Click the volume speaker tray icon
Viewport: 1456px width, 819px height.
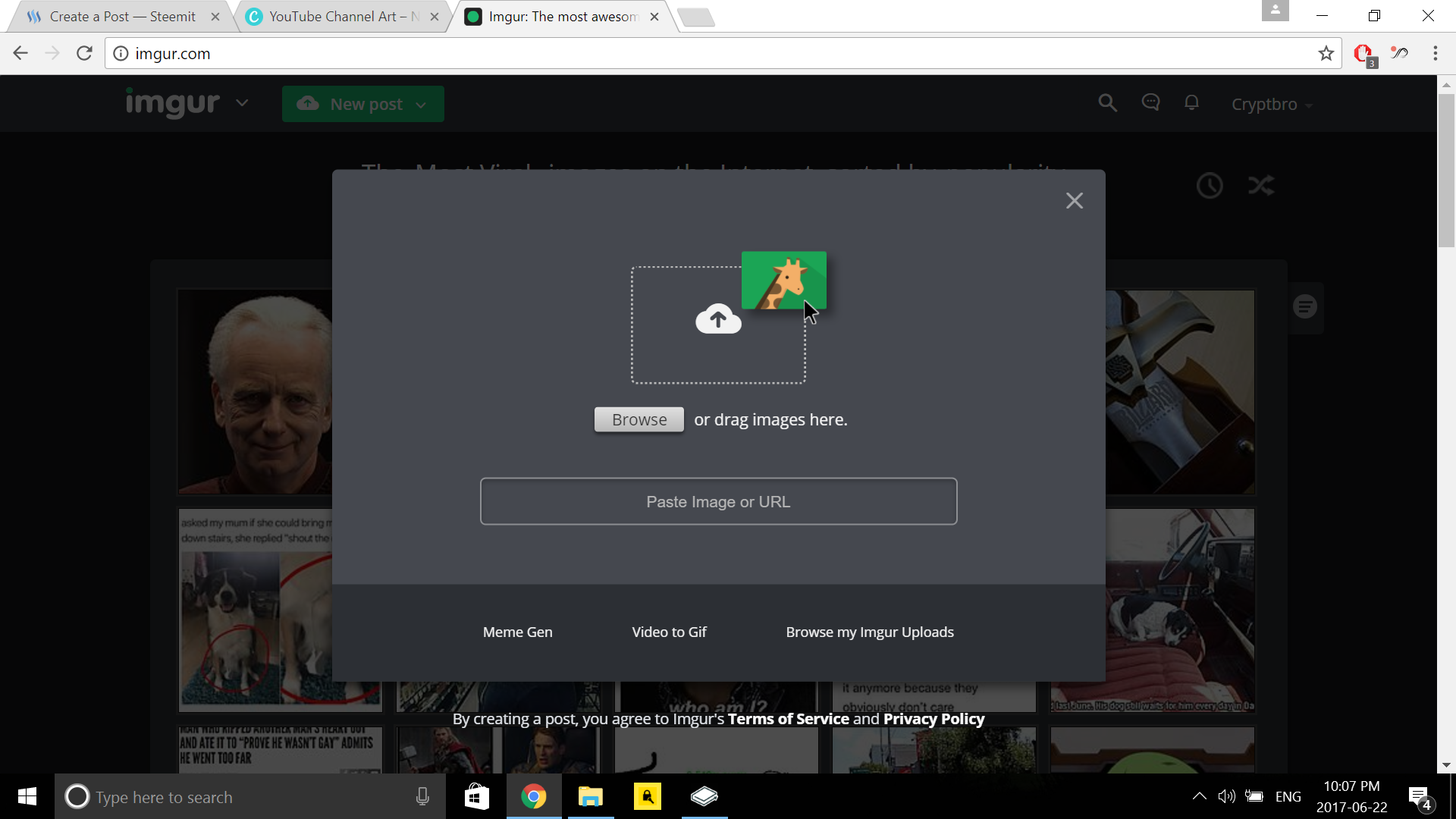point(1226,796)
